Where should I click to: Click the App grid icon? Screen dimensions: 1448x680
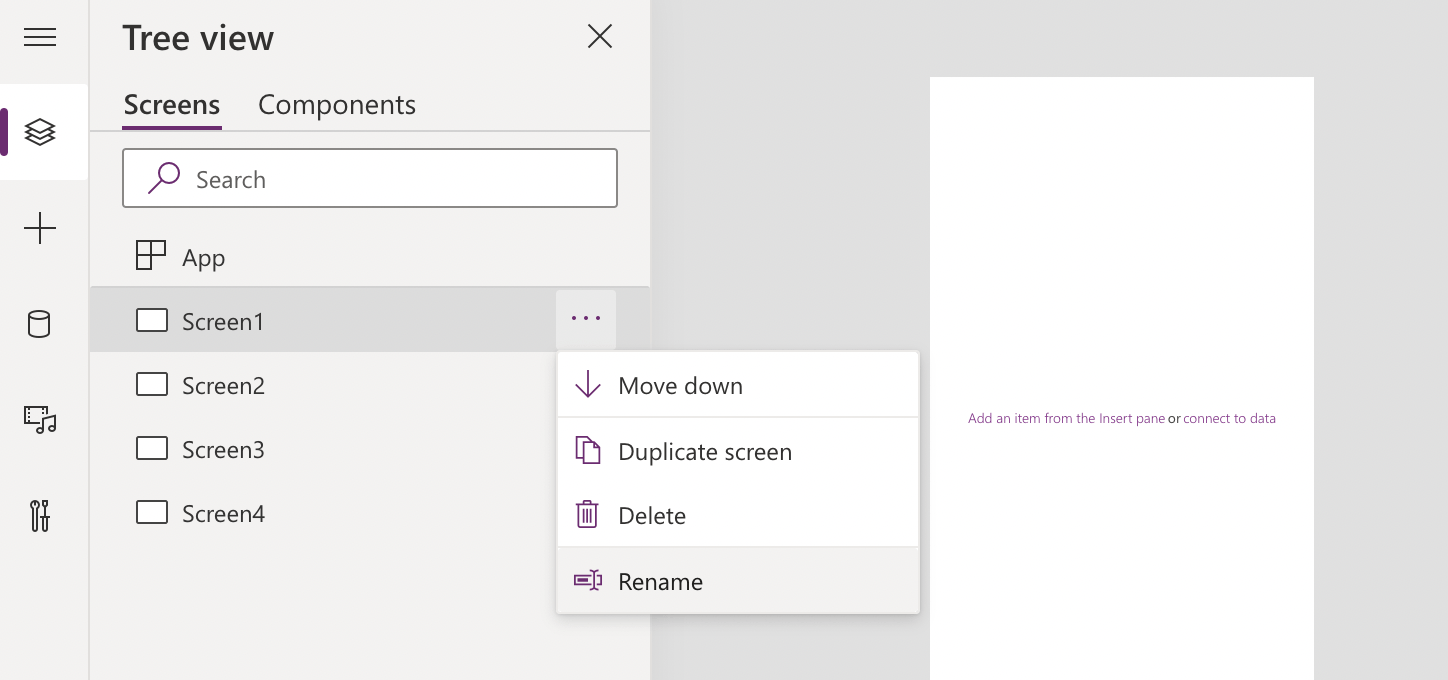tap(151, 256)
